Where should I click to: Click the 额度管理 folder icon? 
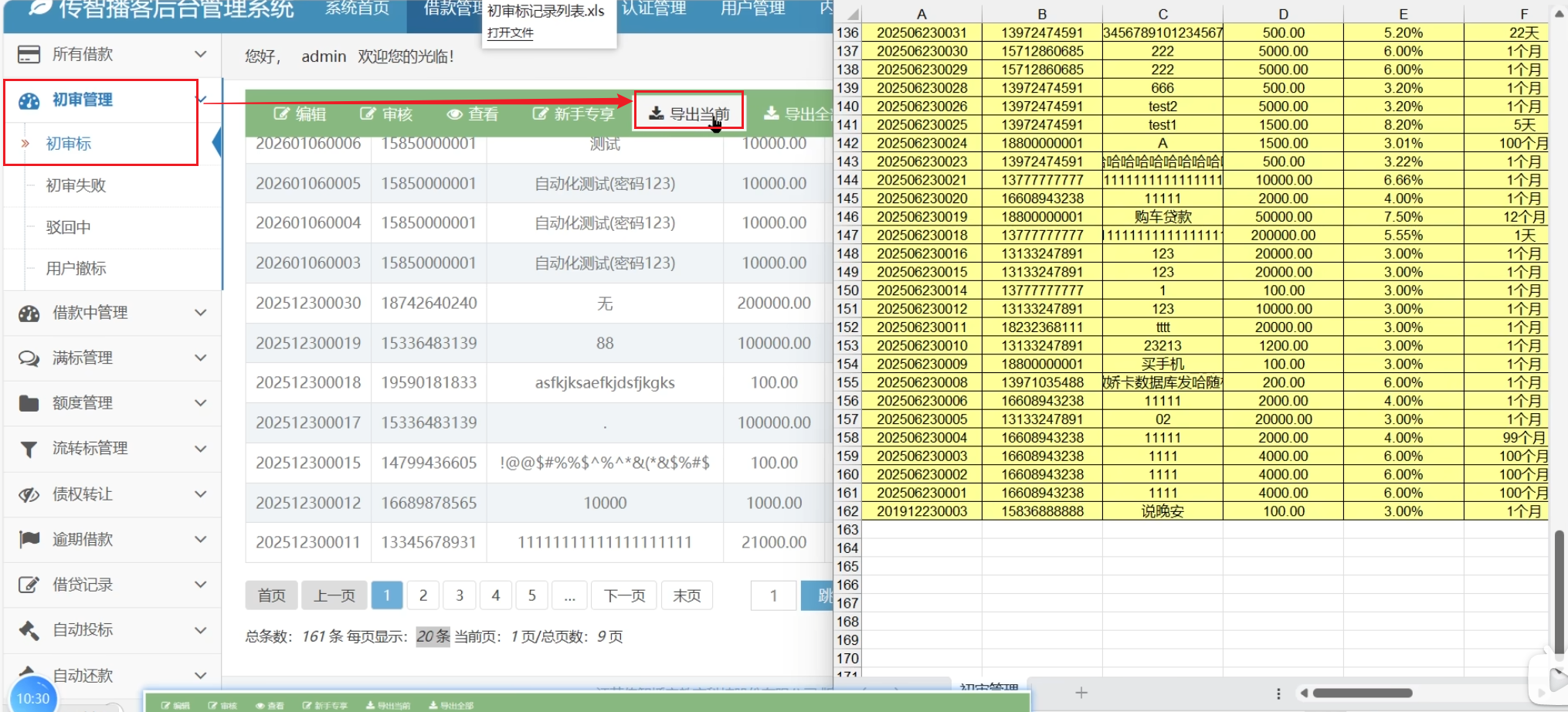[29, 403]
